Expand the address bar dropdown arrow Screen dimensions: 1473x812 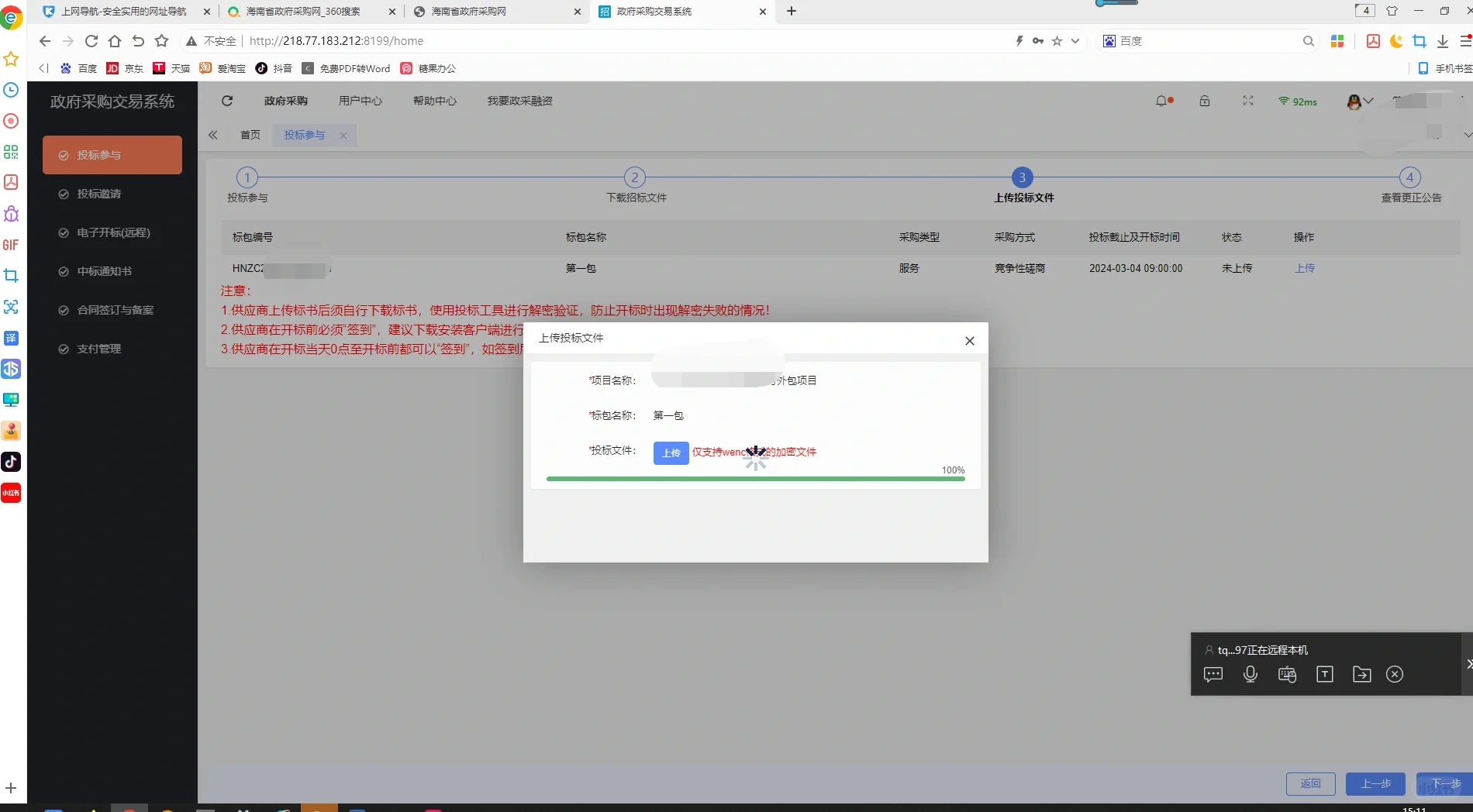[x=1075, y=41]
